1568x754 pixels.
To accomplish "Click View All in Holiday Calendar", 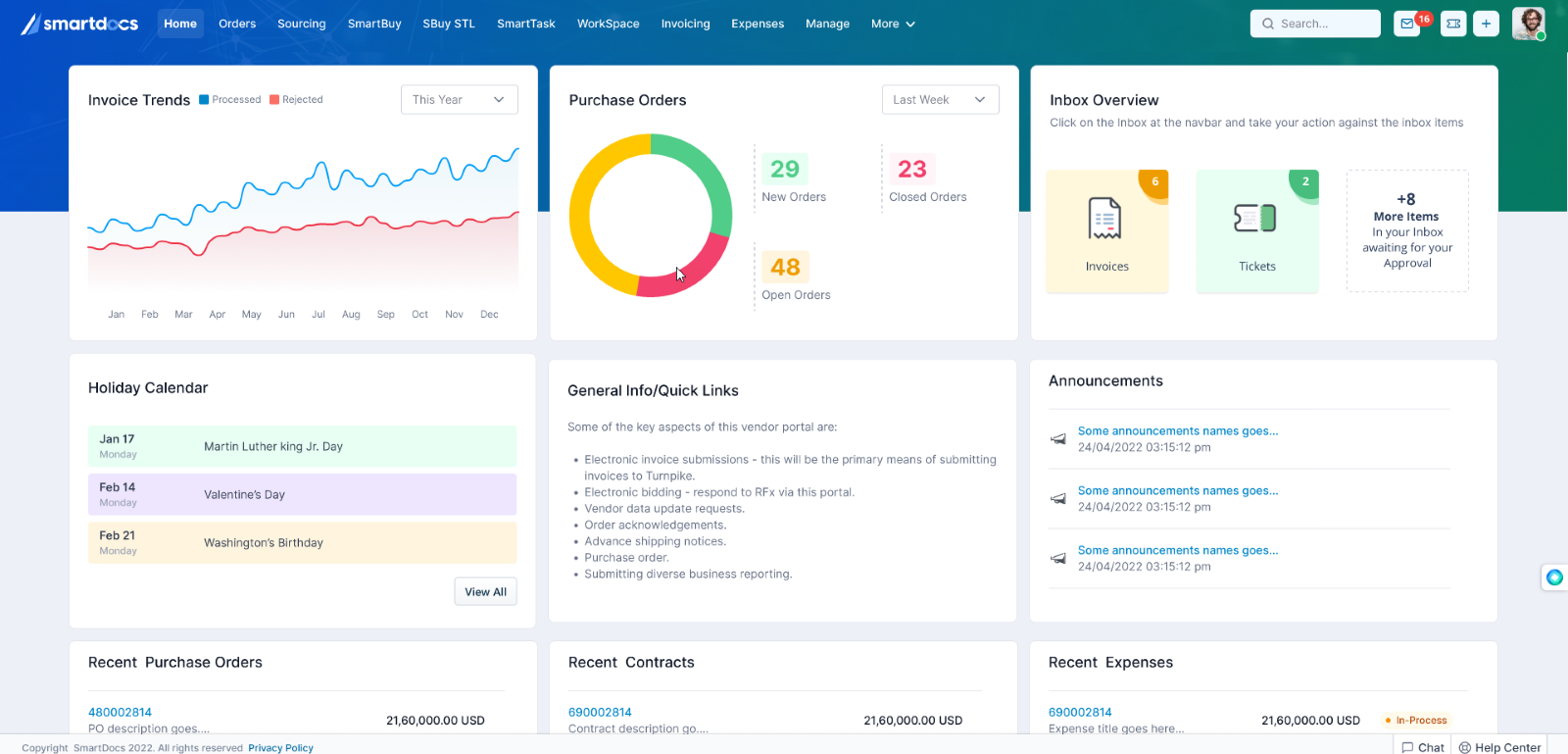I will tap(485, 592).
